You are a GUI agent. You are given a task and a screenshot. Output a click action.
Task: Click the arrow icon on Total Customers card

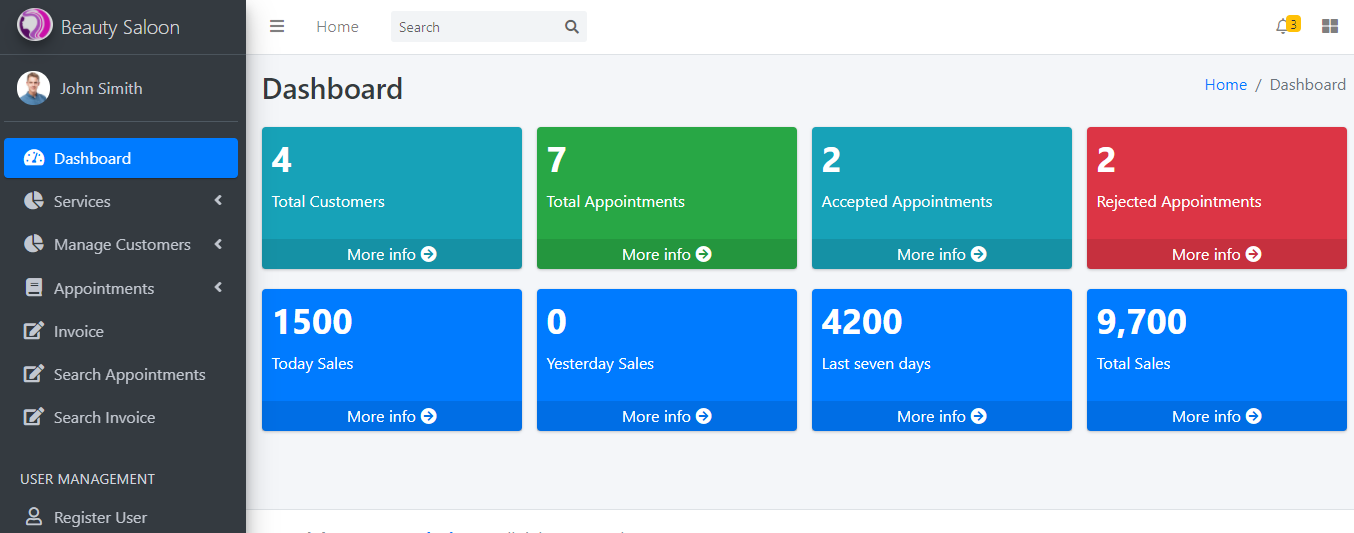coord(429,254)
